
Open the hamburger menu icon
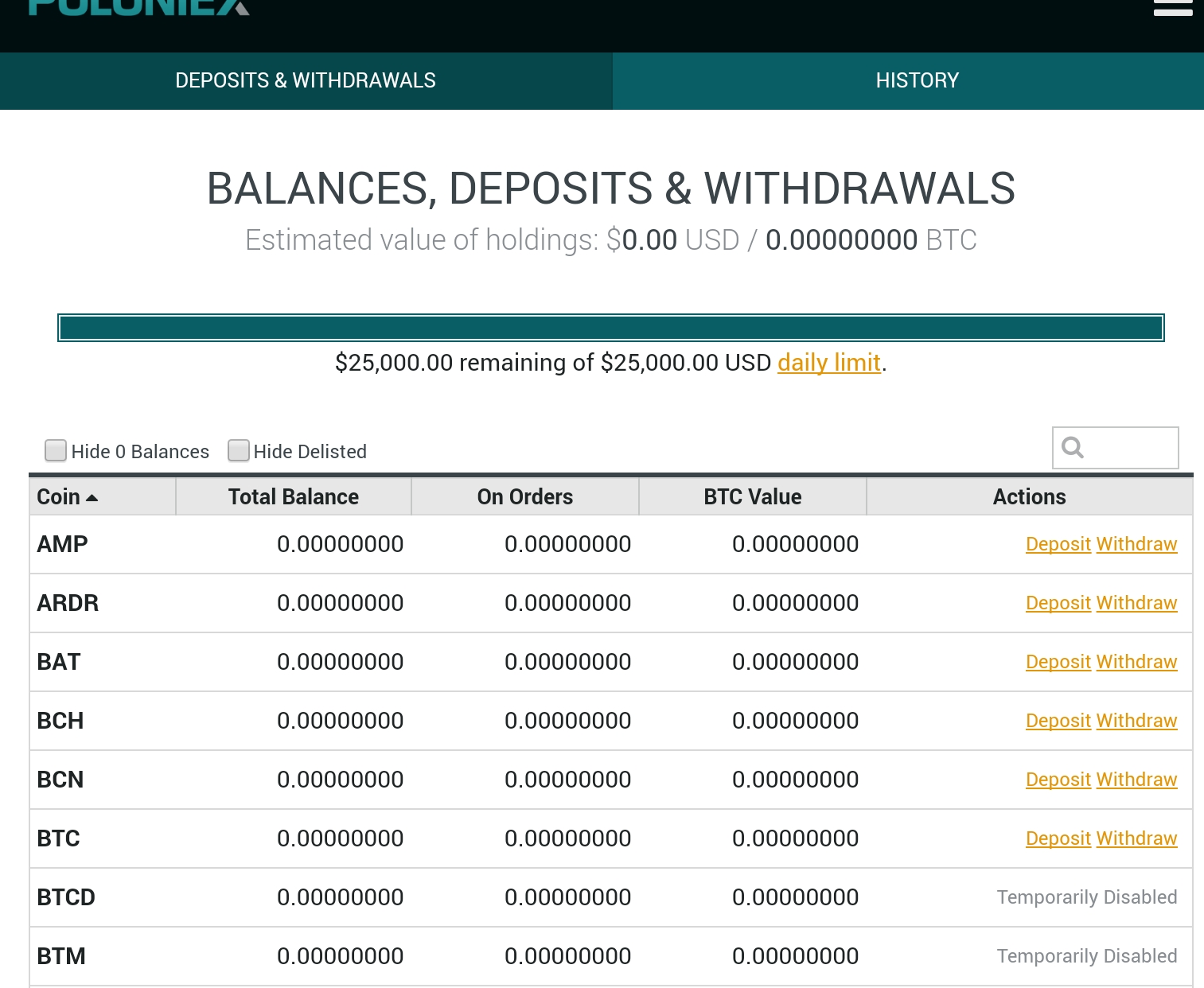[1172, 7]
